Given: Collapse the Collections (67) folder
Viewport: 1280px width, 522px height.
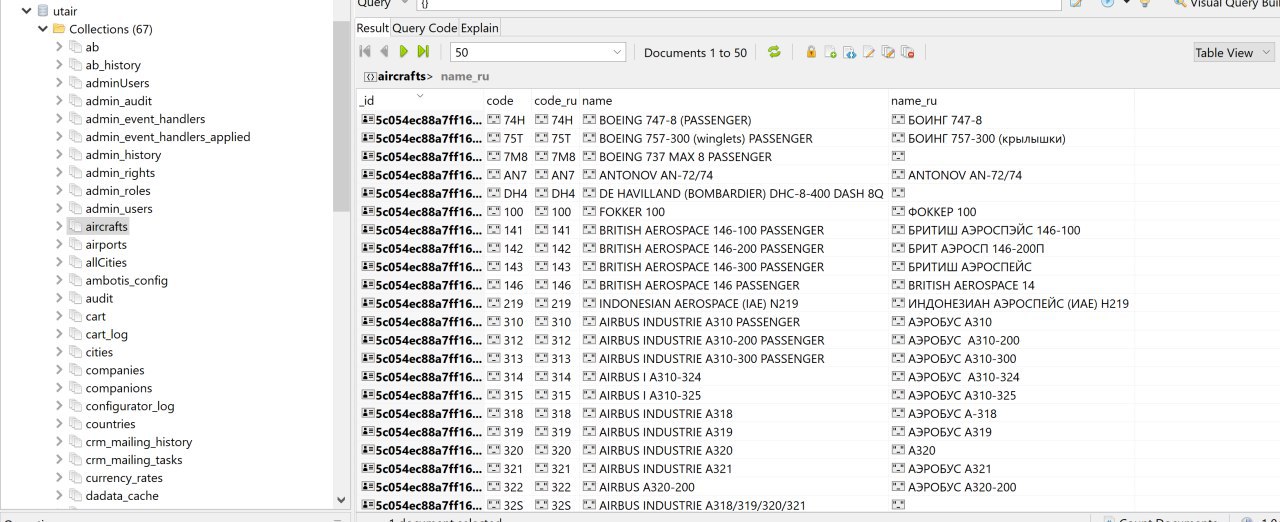Looking at the screenshot, I should [42, 29].
